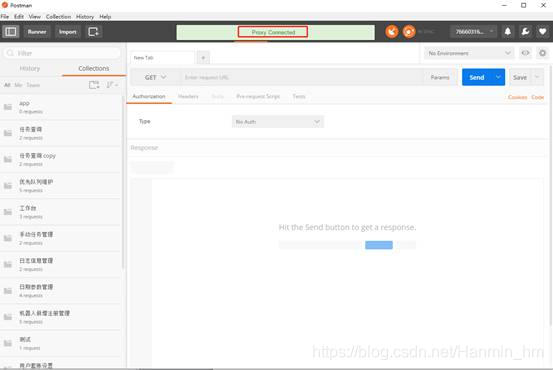The width and height of the screenshot is (553, 370).
Task: Send the request
Action: 476,77
